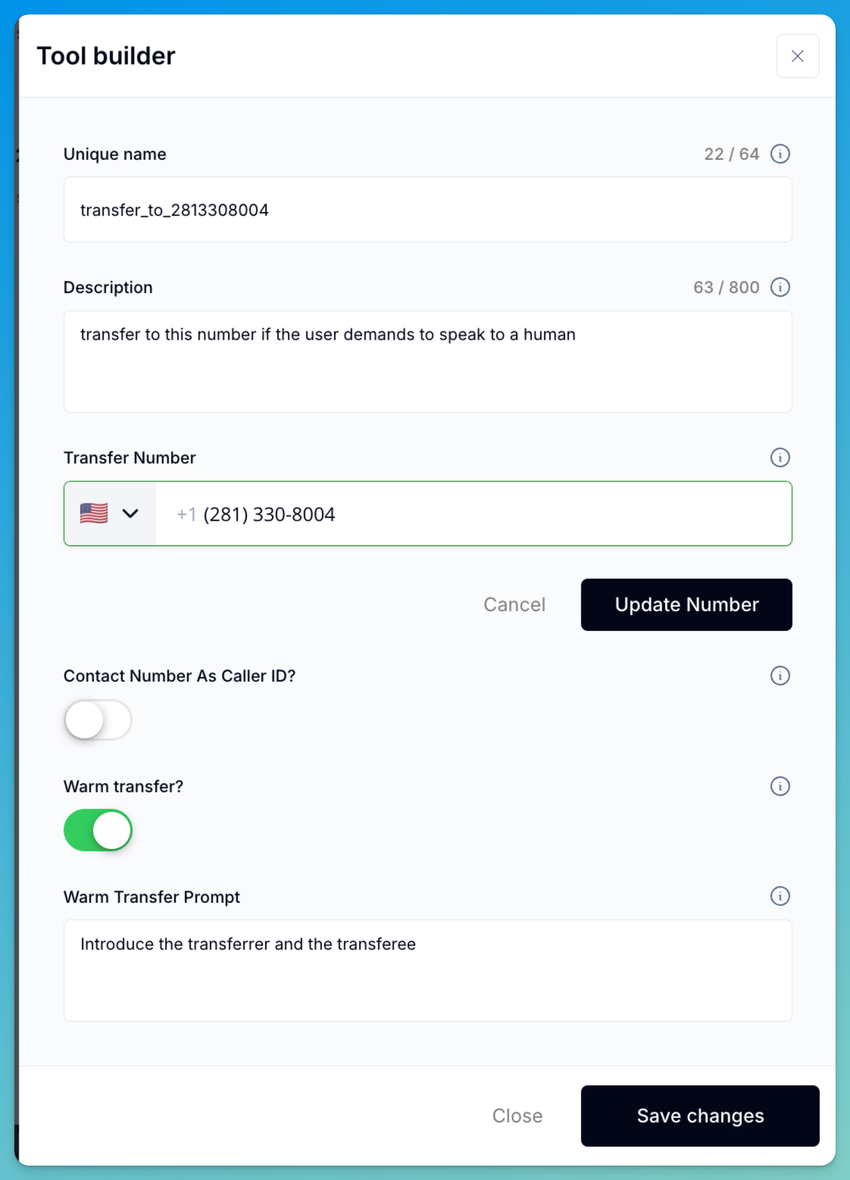This screenshot has height=1180, width=850.
Task: Click the info icon next to Unique name
Action: [x=780, y=154]
